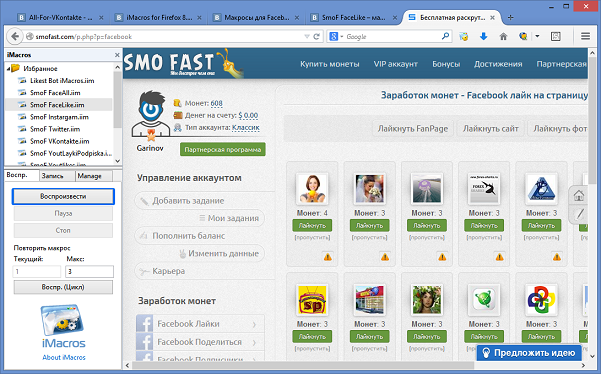This screenshot has height=374, width=601.
Task: Open the Forex black logo thumbnail
Action: click(x=484, y=189)
